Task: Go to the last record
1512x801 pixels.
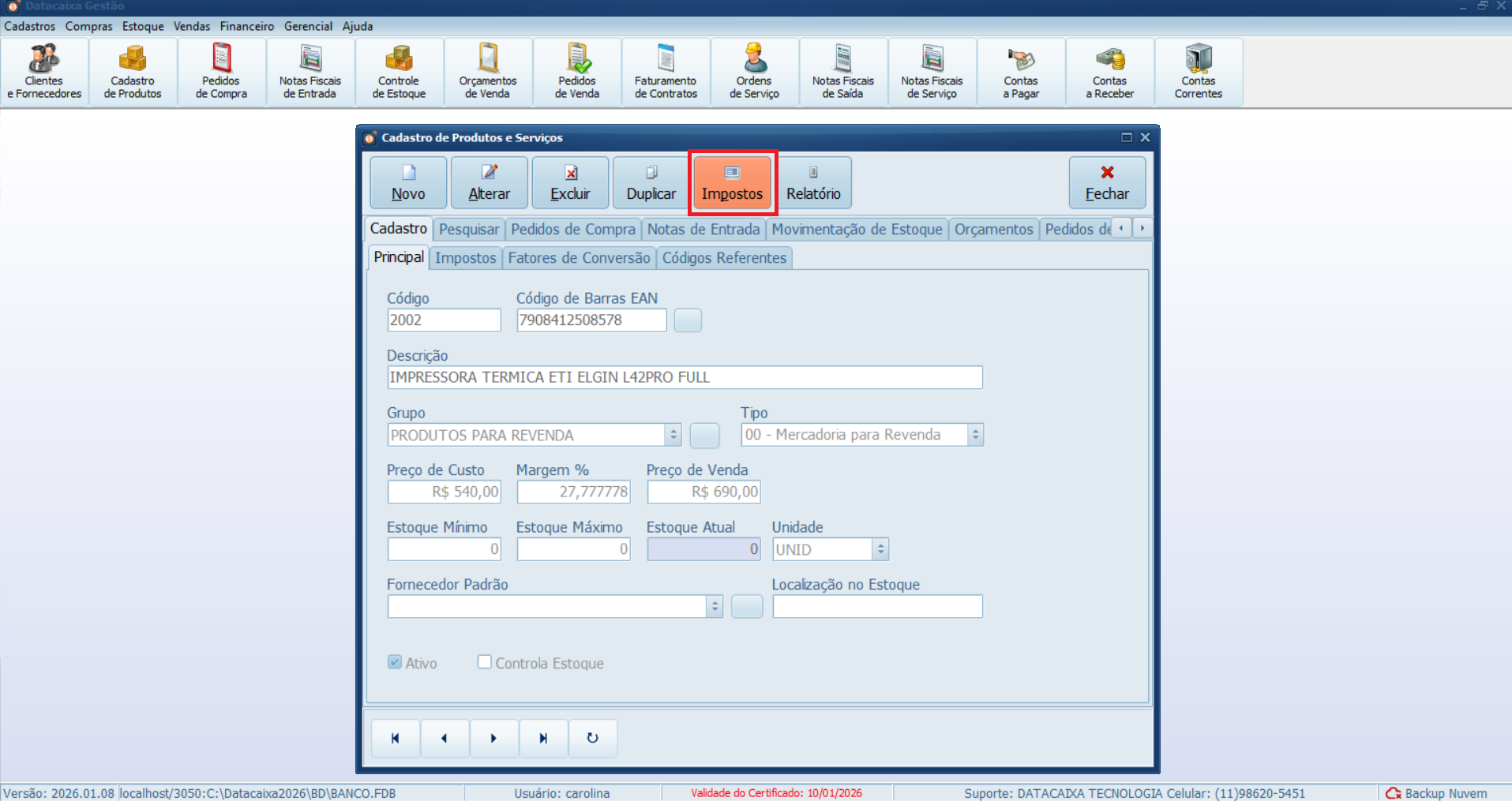Action: point(543,739)
